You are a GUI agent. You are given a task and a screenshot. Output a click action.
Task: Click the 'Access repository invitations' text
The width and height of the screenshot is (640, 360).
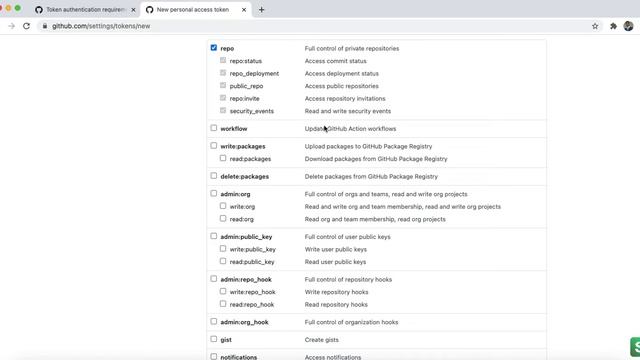point(345,99)
